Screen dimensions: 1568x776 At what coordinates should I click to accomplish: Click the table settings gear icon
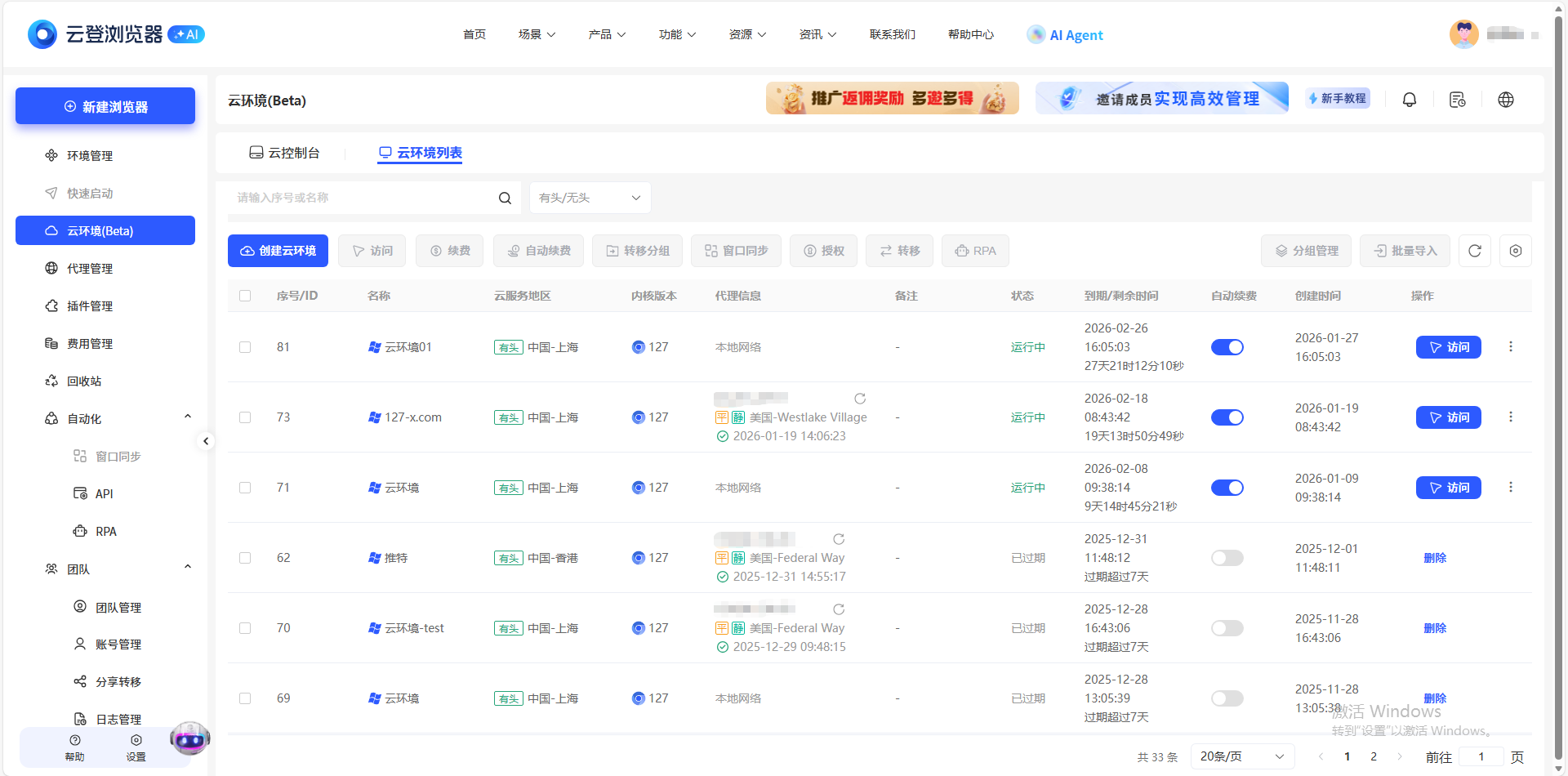[x=1516, y=251]
